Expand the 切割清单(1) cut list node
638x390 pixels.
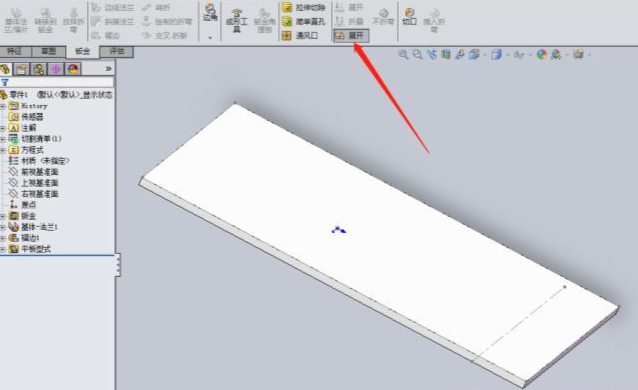coord(3,139)
